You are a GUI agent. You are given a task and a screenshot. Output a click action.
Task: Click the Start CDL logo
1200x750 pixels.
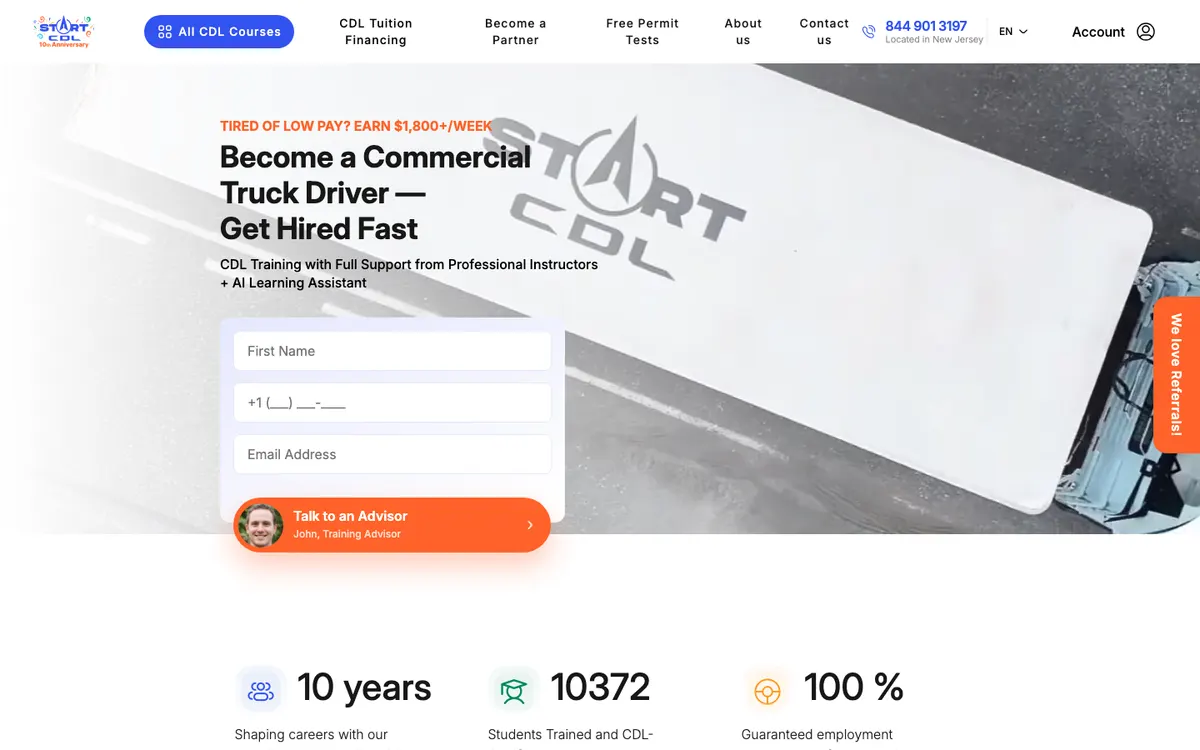pos(62,32)
